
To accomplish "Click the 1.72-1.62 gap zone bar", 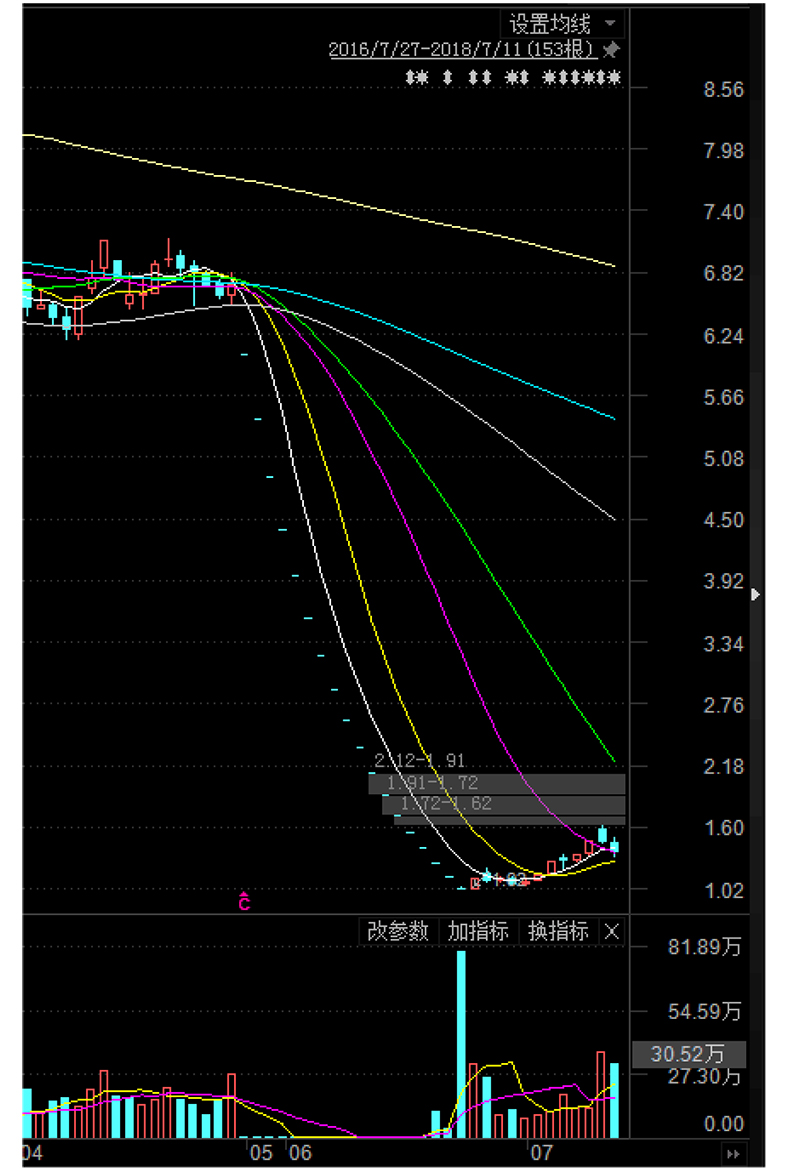I will click(x=503, y=804).
